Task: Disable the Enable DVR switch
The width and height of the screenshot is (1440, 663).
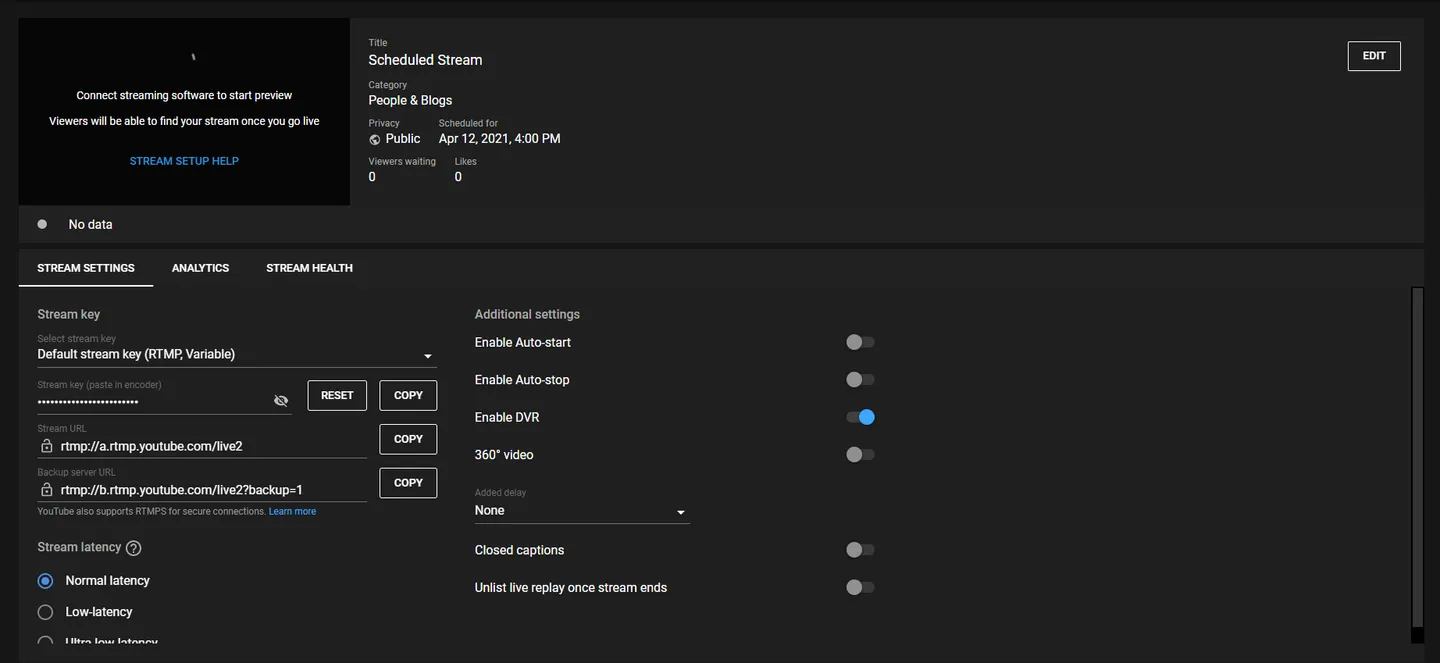Action: click(860, 417)
